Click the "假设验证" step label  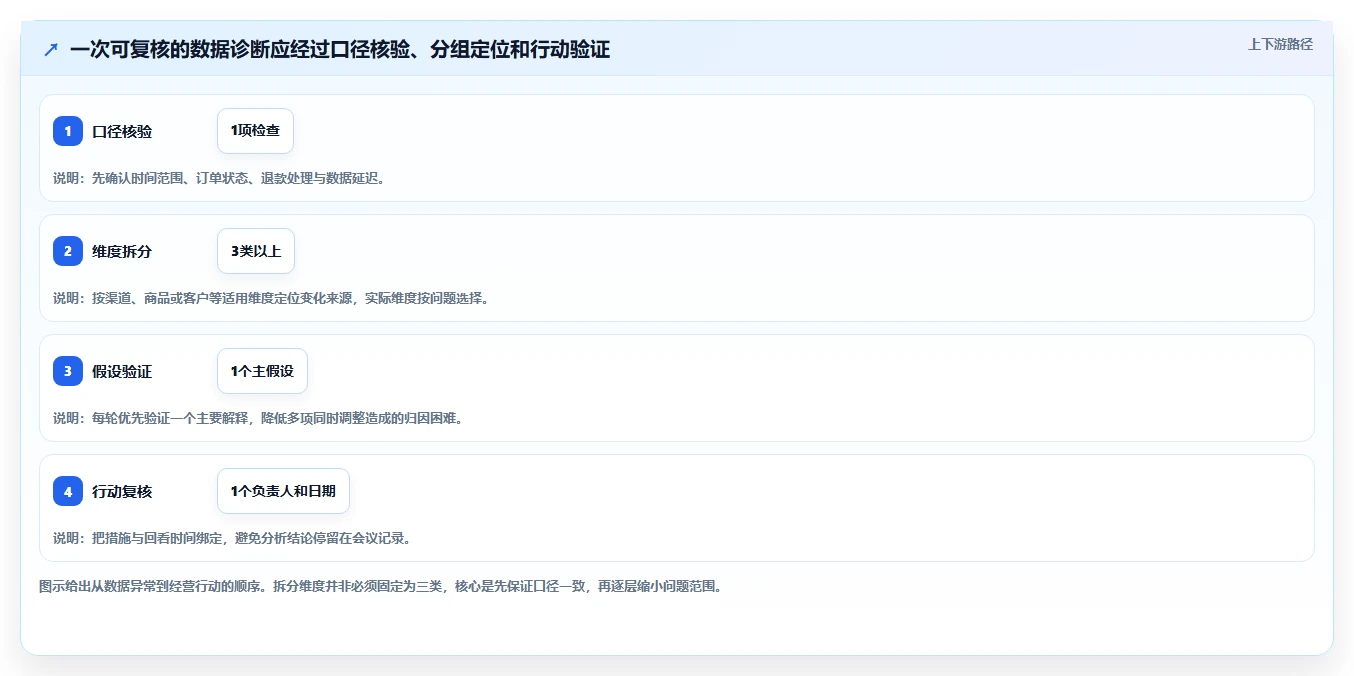(x=122, y=371)
